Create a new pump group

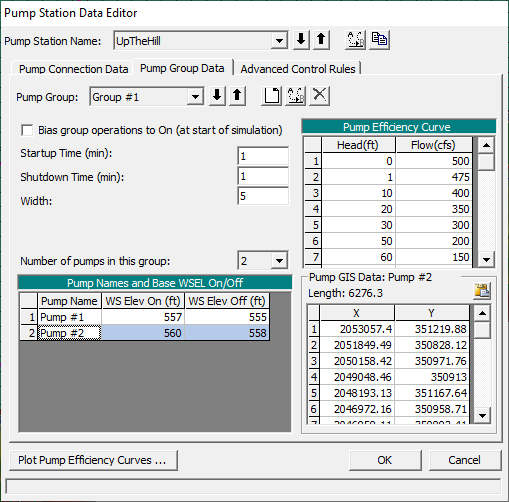[271, 96]
